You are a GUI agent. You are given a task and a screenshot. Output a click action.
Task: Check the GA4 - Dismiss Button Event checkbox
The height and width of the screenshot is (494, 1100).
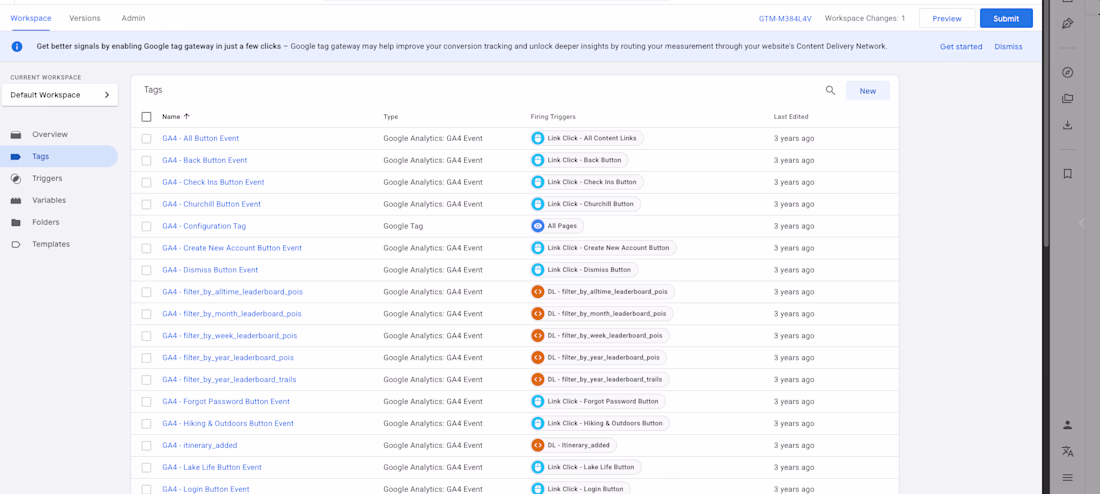pyautogui.click(x=146, y=270)
